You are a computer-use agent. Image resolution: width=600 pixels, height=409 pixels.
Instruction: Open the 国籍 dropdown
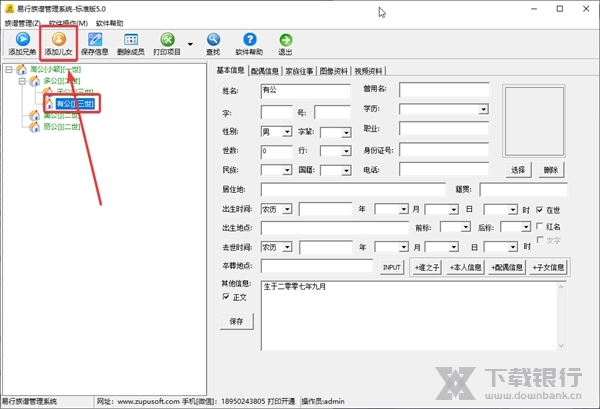pyautogui.click(x=346, y=170)
